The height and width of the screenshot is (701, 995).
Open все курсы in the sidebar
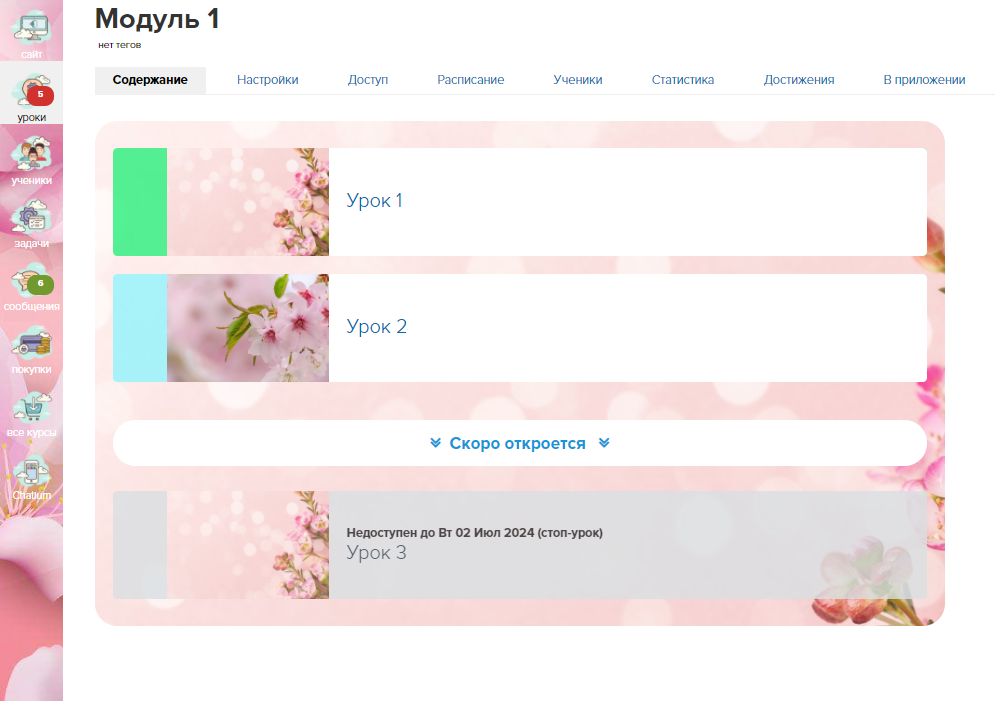pyautogui.click(x=31, y=413)
